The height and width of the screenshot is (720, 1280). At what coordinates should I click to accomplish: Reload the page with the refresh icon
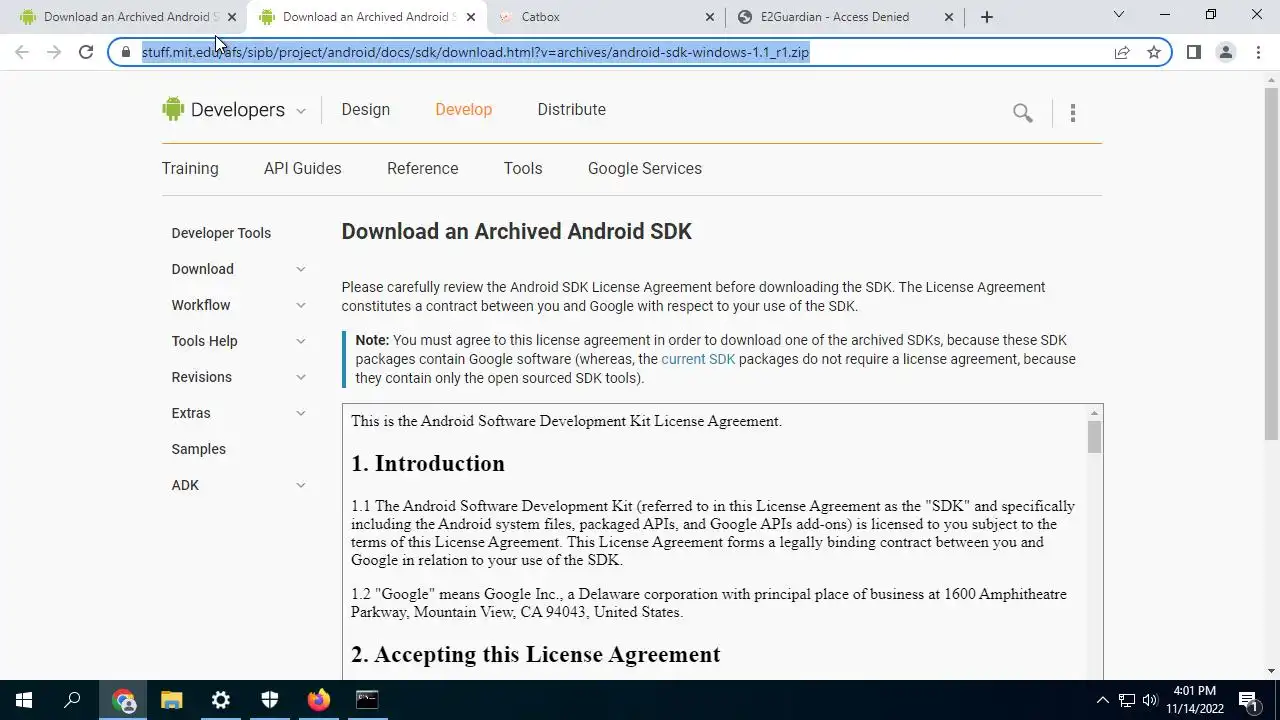(86, 52)
